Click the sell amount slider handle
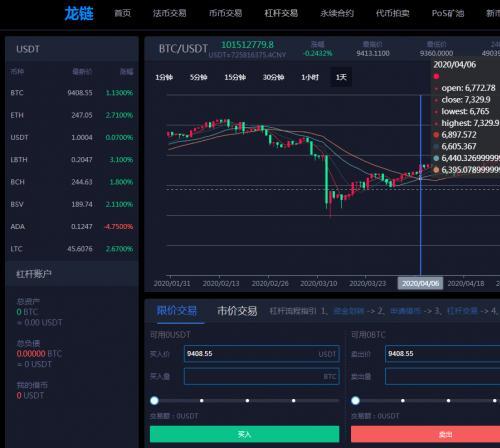 click(x=355, y=400)
